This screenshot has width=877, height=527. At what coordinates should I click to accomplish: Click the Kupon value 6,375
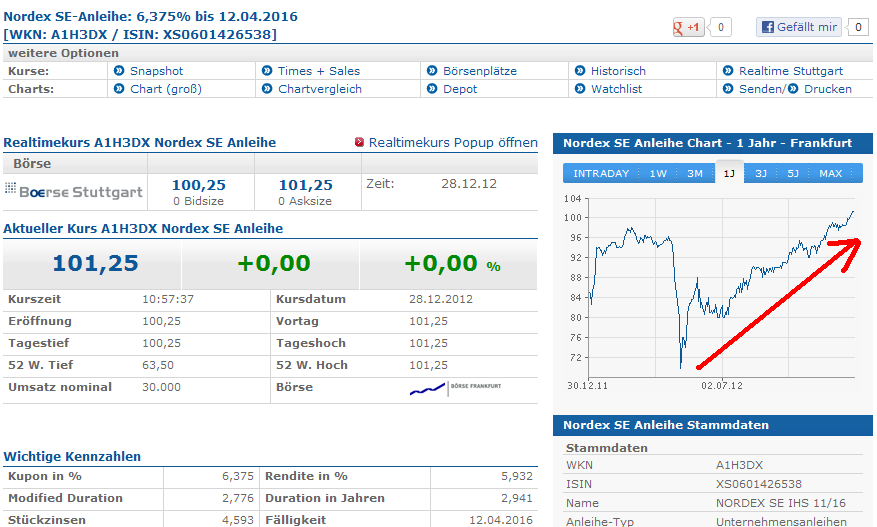(238, 476)
